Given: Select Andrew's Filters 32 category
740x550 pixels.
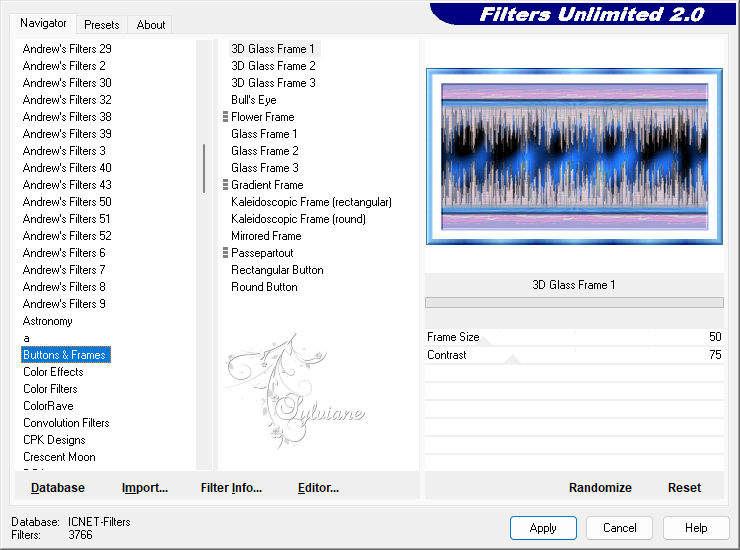Looking at the screenshot, I should click(x=67, y=100).
